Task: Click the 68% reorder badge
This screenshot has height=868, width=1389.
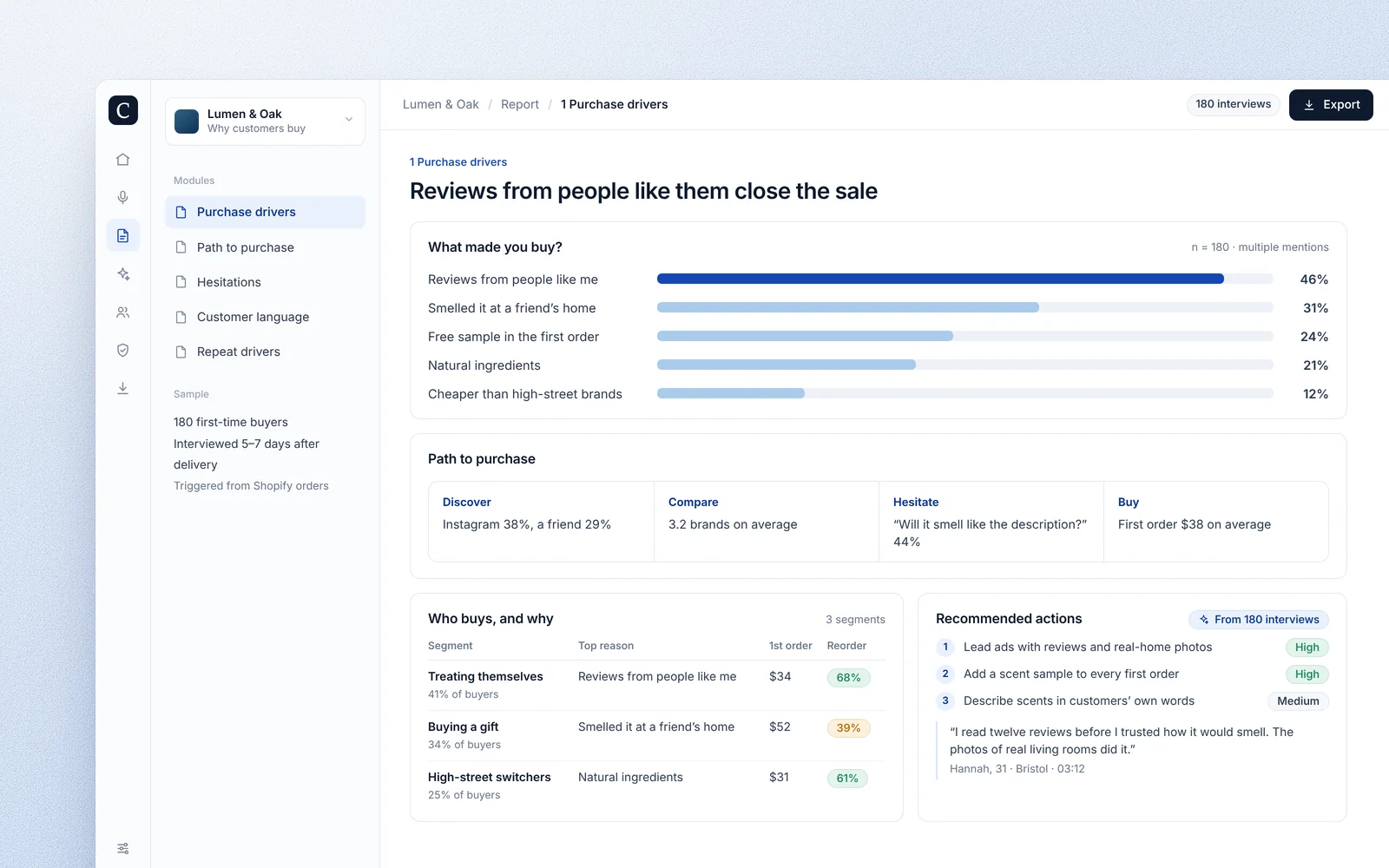Action: click(x=848, y=678)
